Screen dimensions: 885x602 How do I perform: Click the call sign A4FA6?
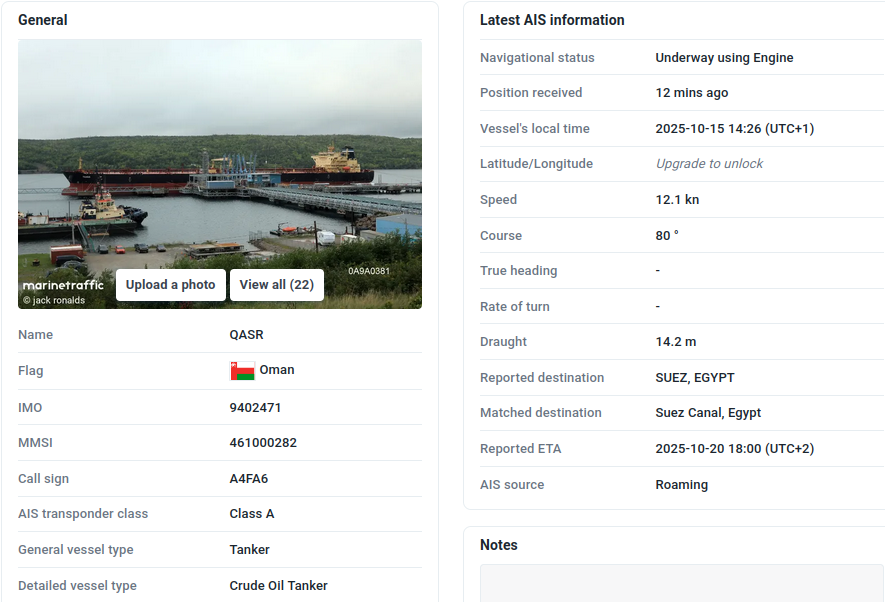point(249,479)
